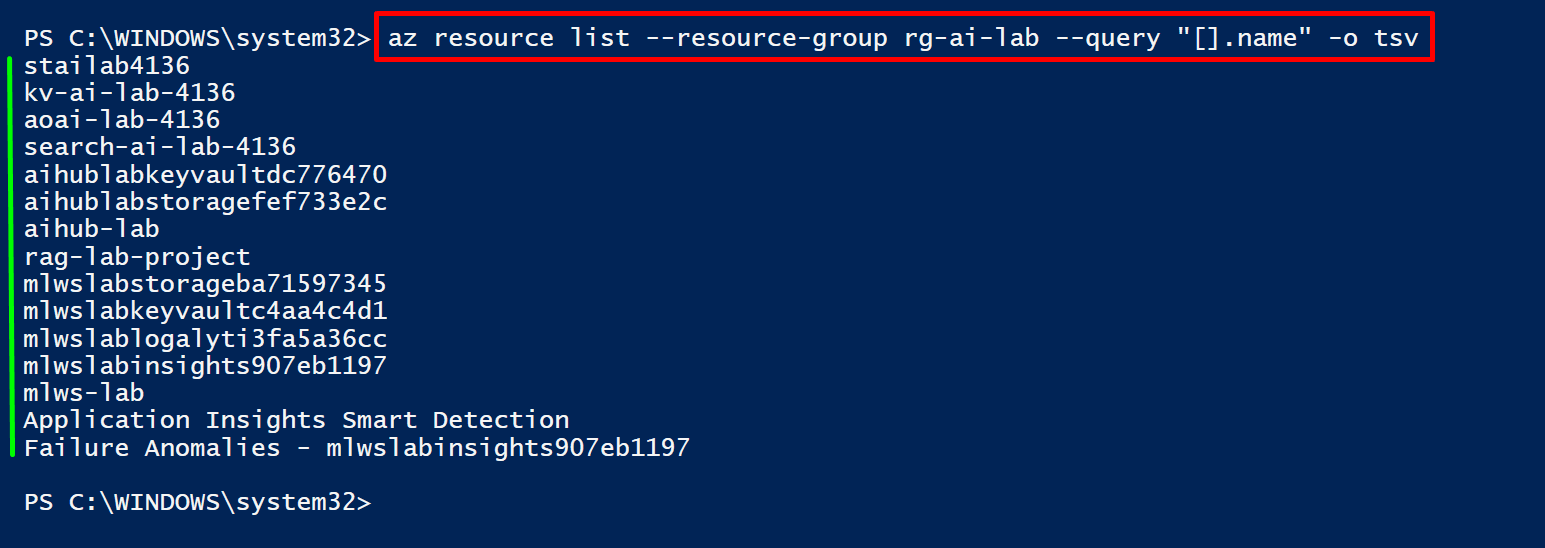The width and height of the screenshot is (1545, 548).
Task: Select the mlws-lab output line
Action: pyautogui.click(x=84, y=393)
